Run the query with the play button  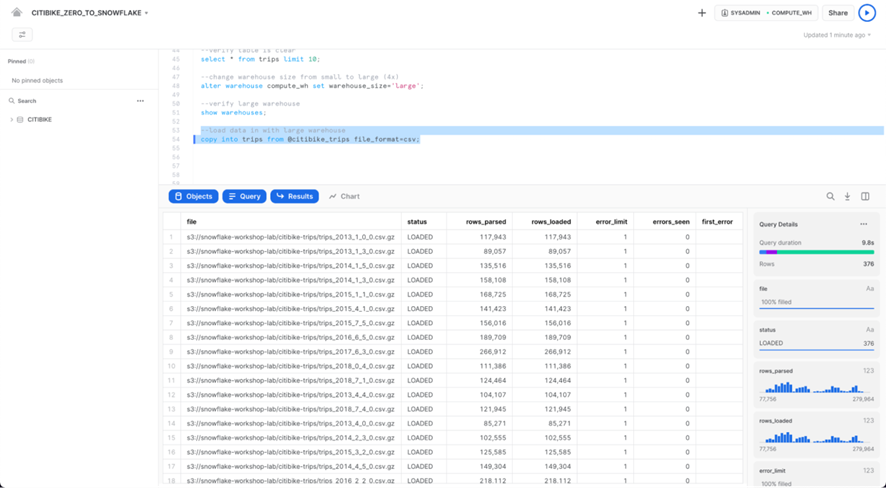click(x=867, y=13)
